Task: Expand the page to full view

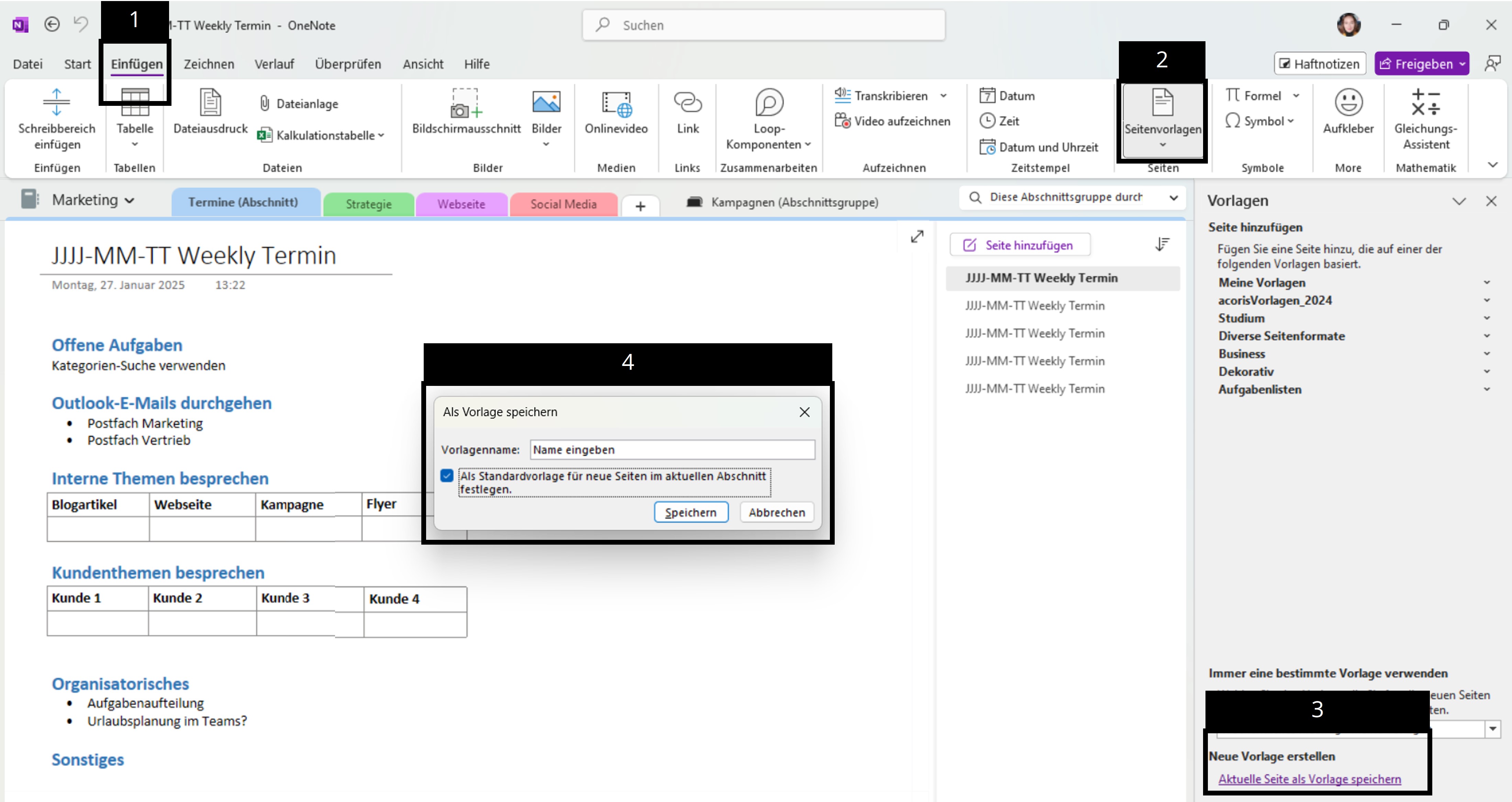Action: [x=917, y=236]
